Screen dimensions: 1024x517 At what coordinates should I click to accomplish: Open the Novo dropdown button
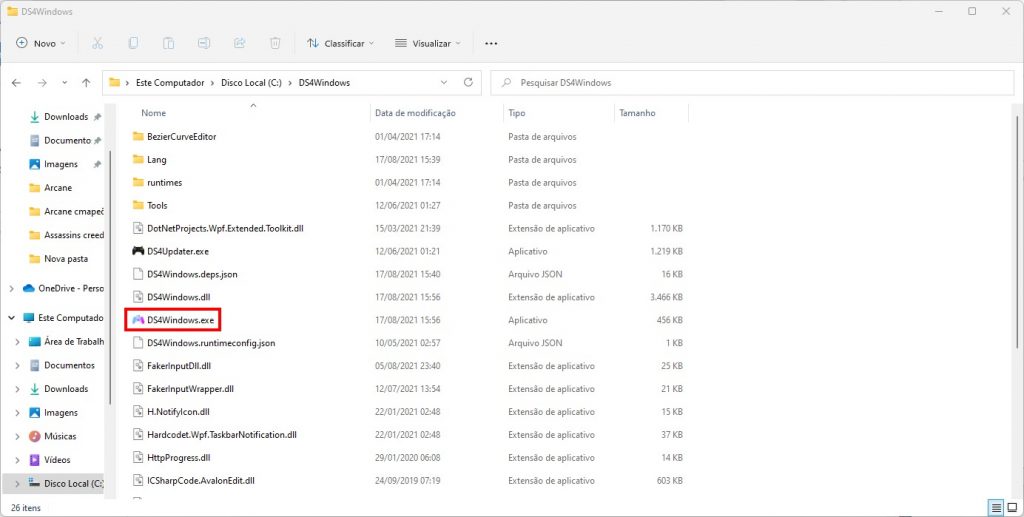click(41, 43)
